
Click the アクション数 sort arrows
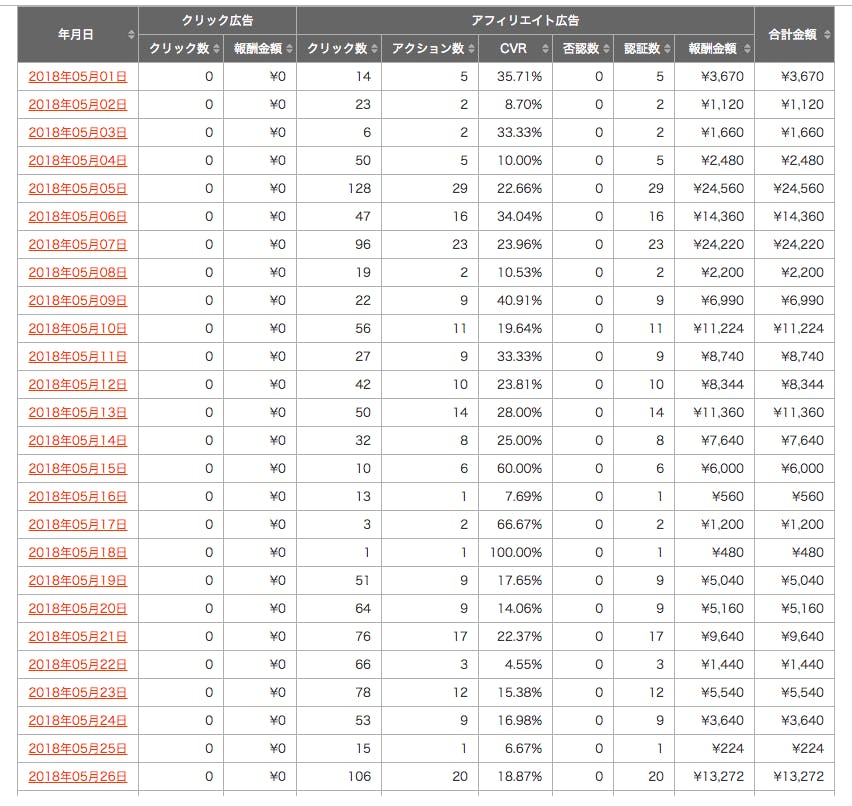pyautogui.click(x=472, y=49)
